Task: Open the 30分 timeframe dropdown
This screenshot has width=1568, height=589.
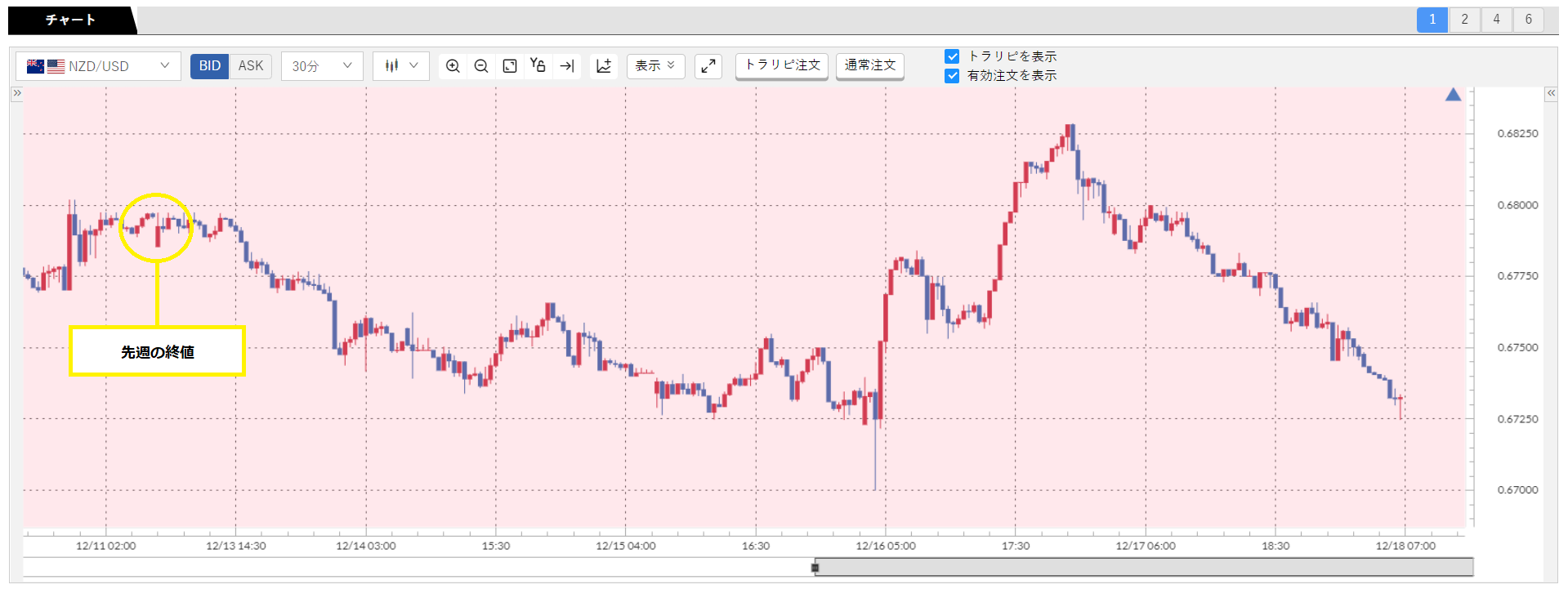Action: click(x=322, y=66)
